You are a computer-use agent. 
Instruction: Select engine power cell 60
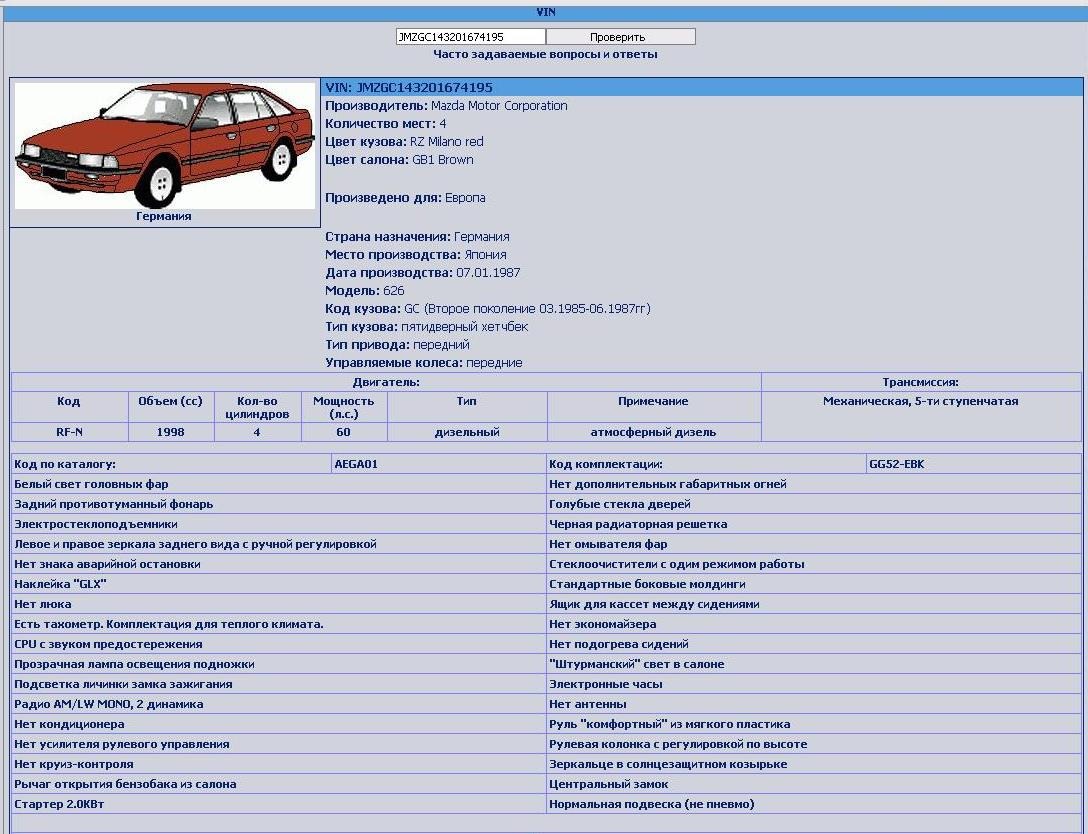(x=343, y=432)
